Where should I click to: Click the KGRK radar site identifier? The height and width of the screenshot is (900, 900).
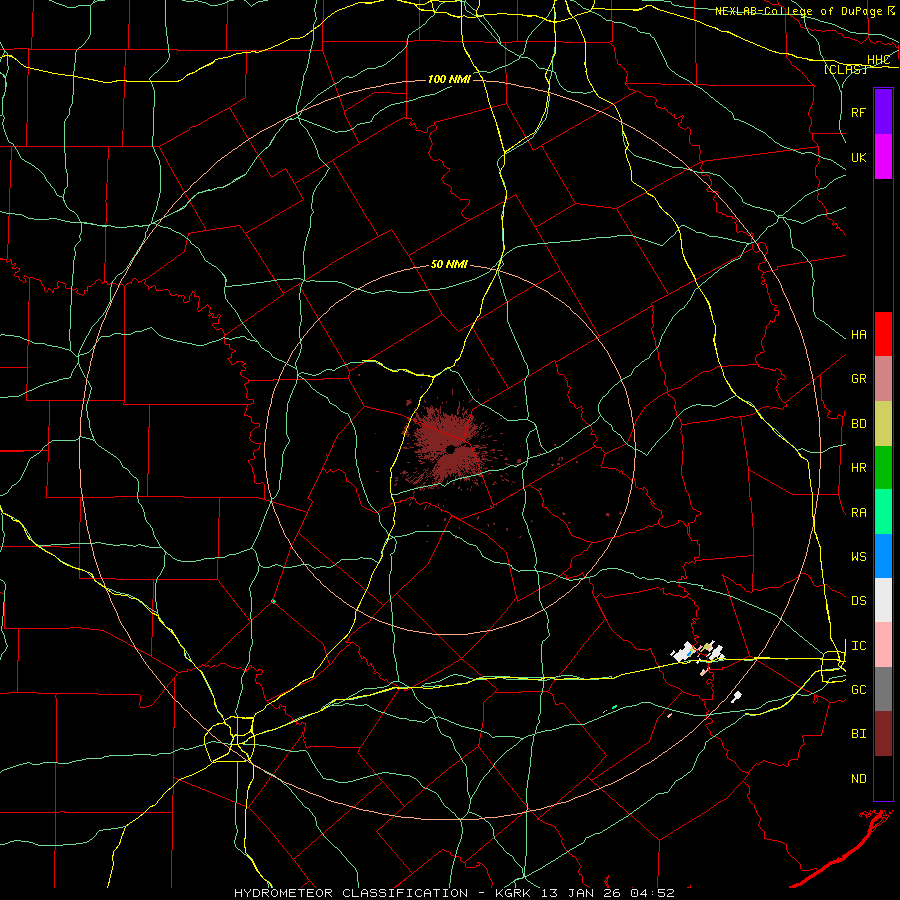point(513,893)
